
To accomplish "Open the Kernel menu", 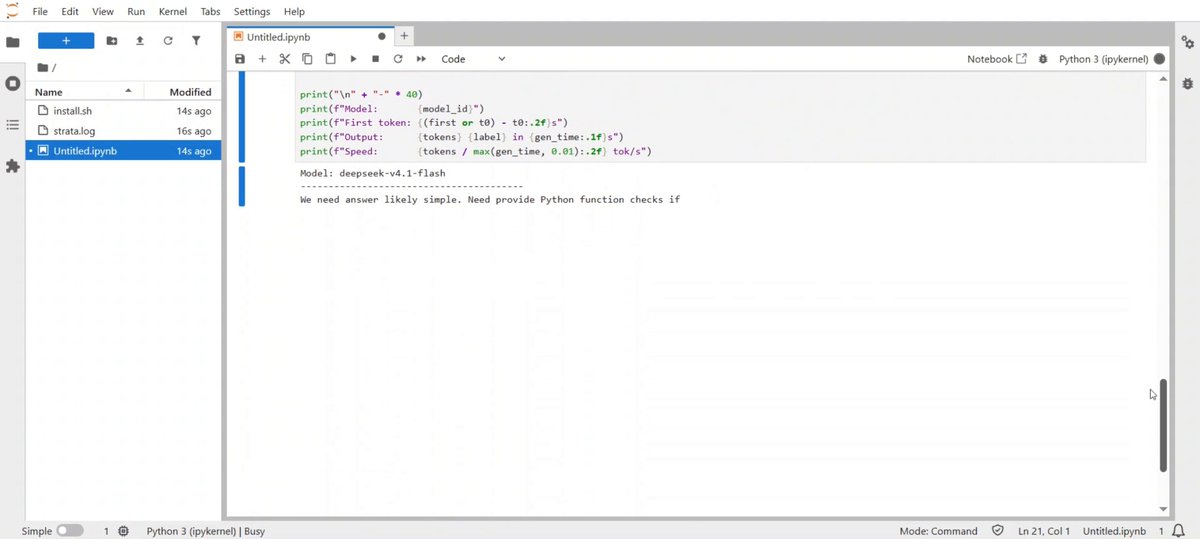I will [173, 11].
